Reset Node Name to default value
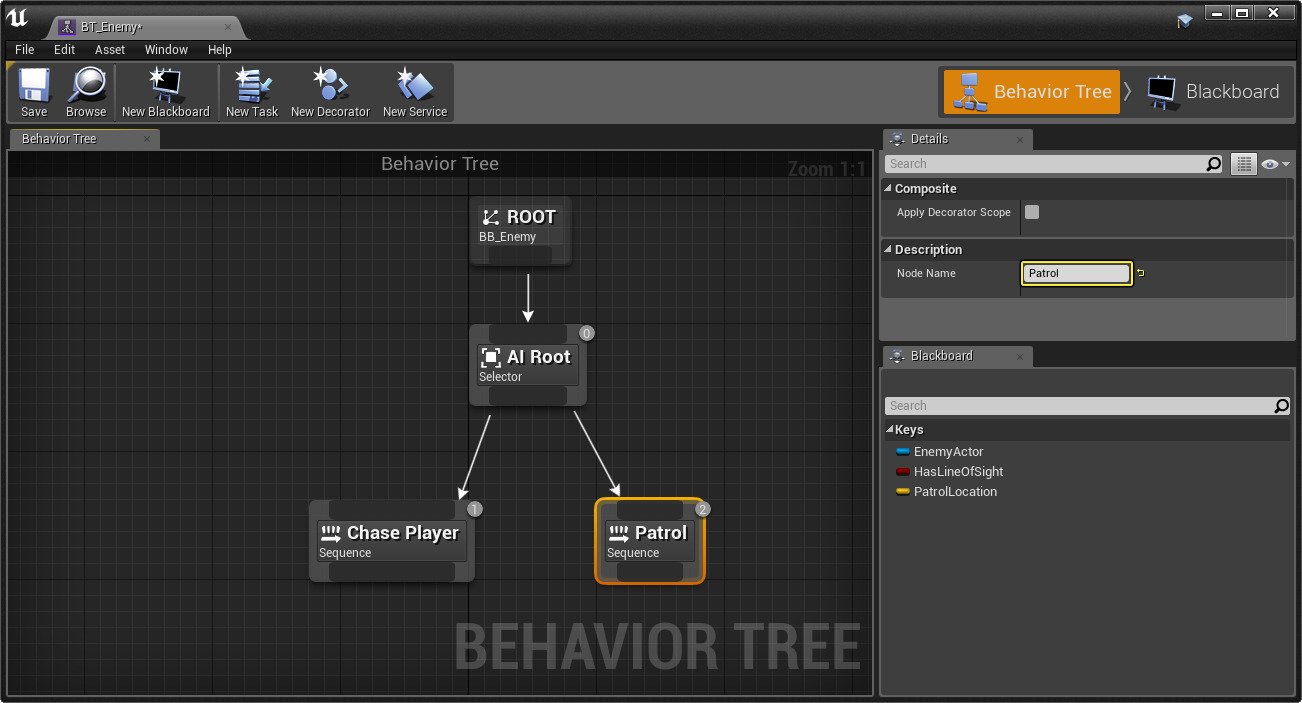The height and width of the screenshot is (703, 1302). pos(1141,272)
